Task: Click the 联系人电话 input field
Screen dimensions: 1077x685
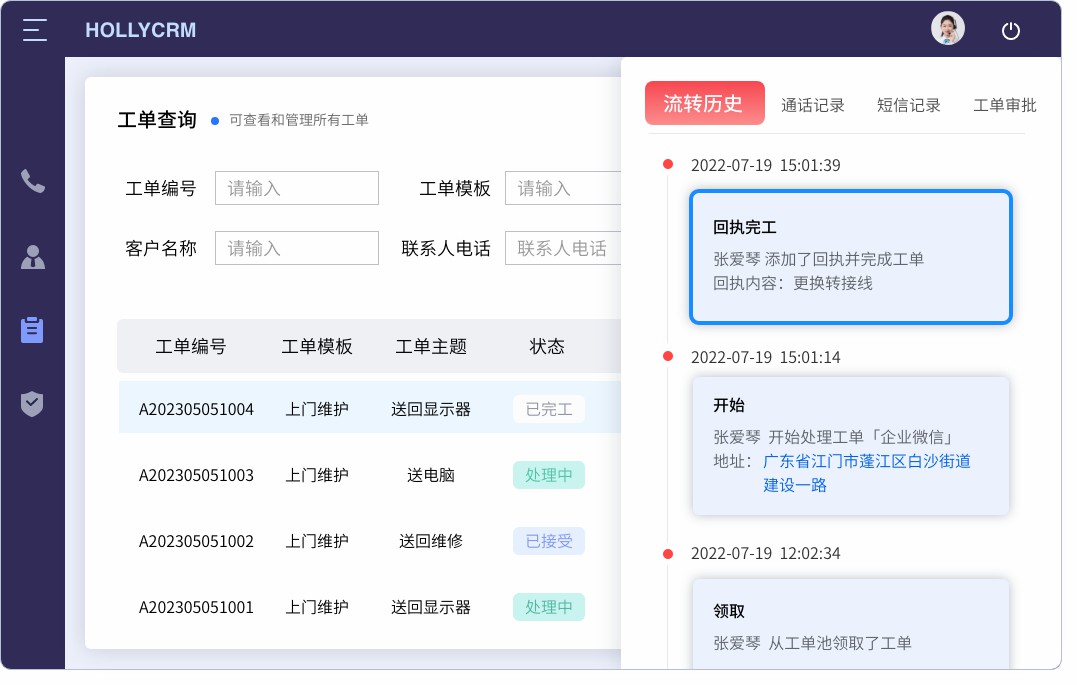Action: click(563, 248)
